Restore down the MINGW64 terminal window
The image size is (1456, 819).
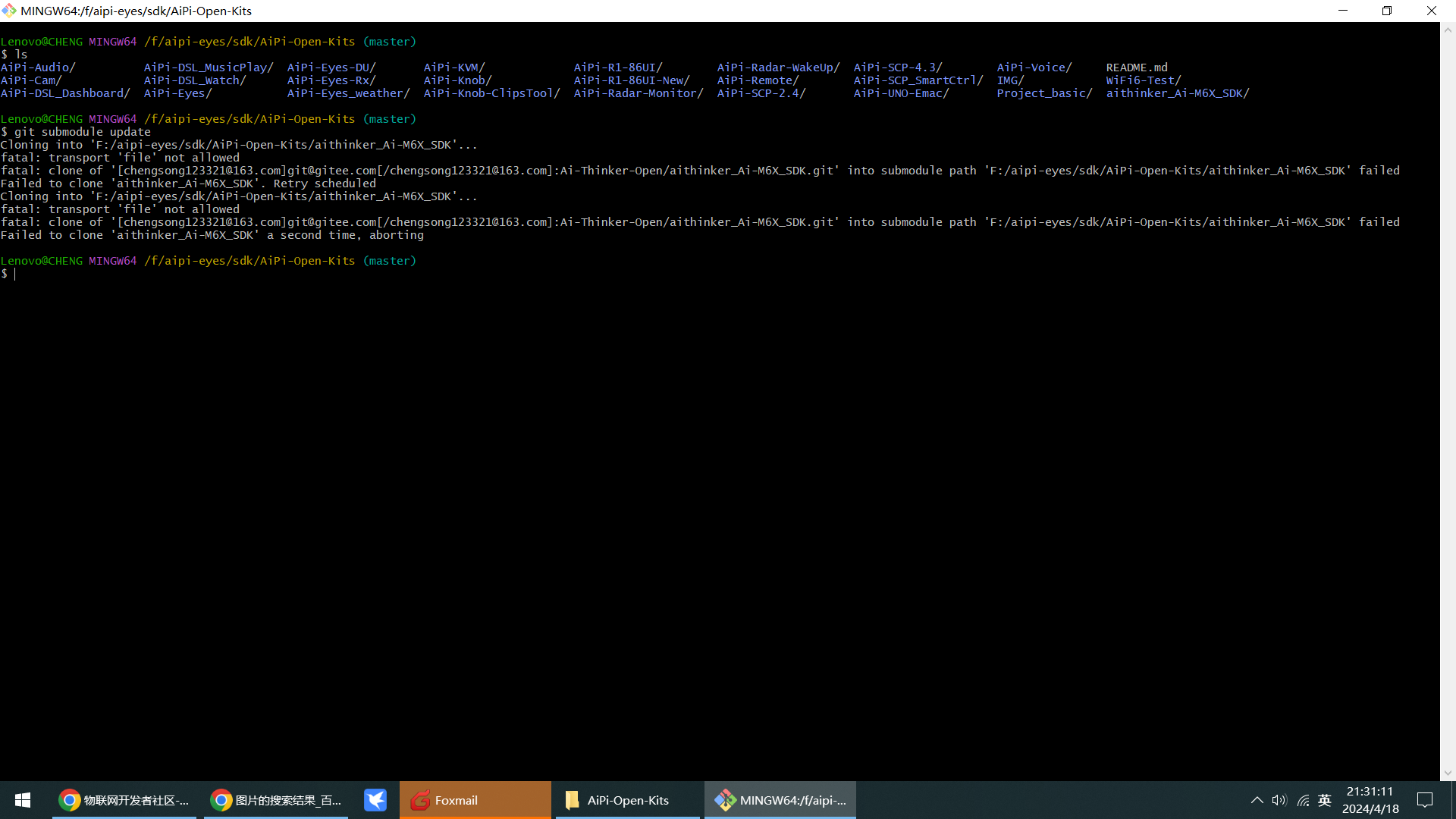point(1387,11)
